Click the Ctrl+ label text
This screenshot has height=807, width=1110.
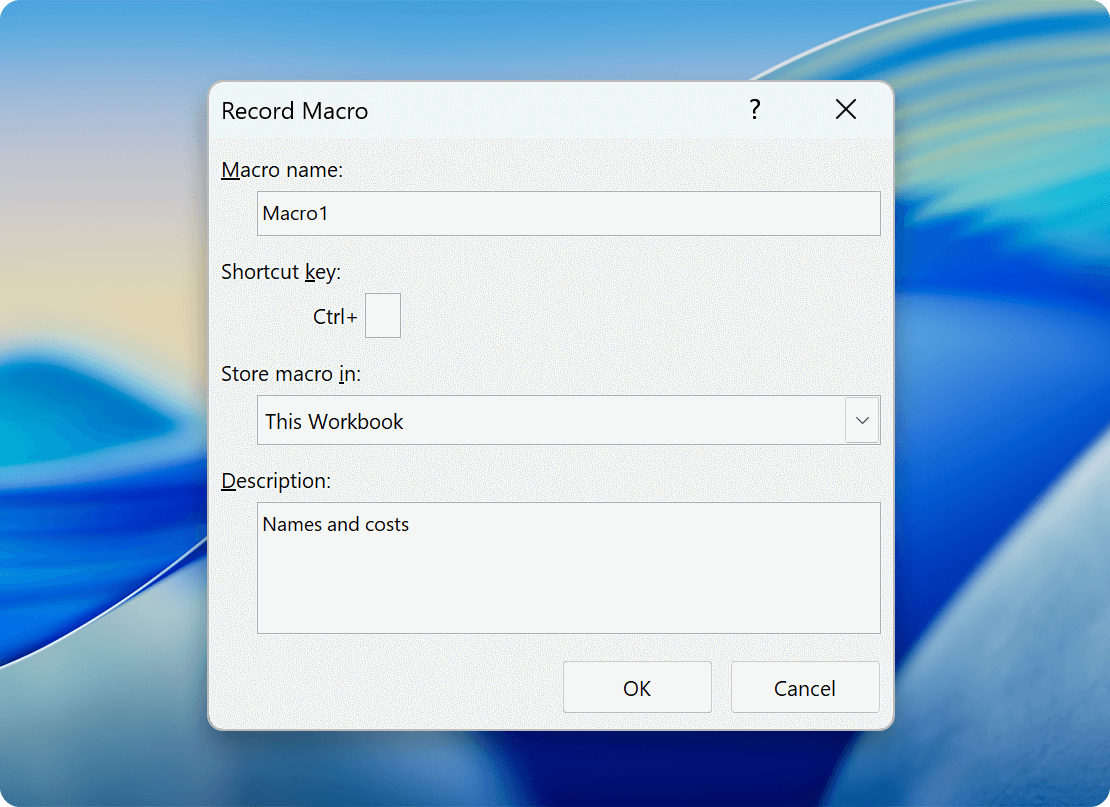[333, 315]
